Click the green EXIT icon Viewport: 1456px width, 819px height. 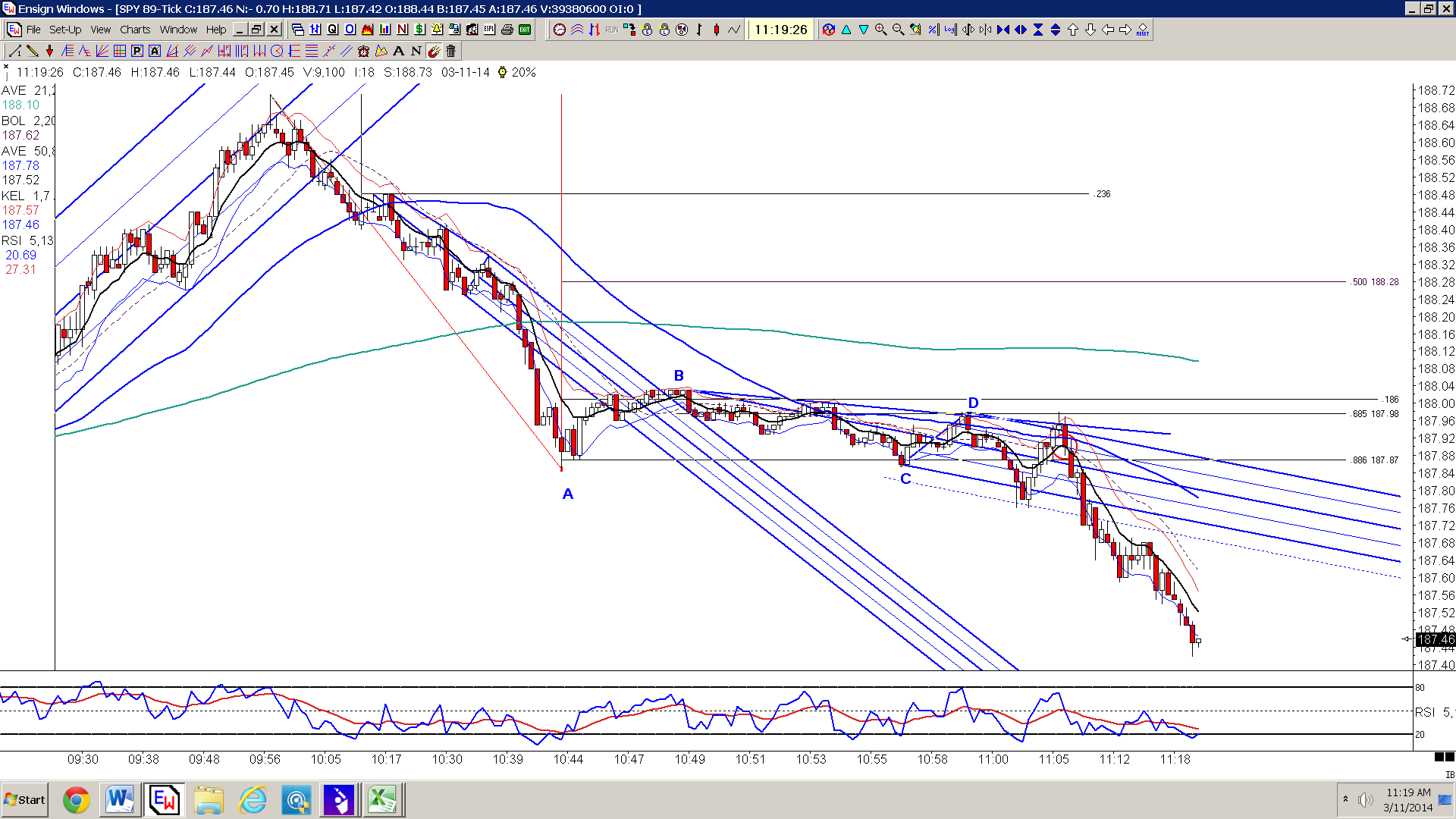click(524, 30)
